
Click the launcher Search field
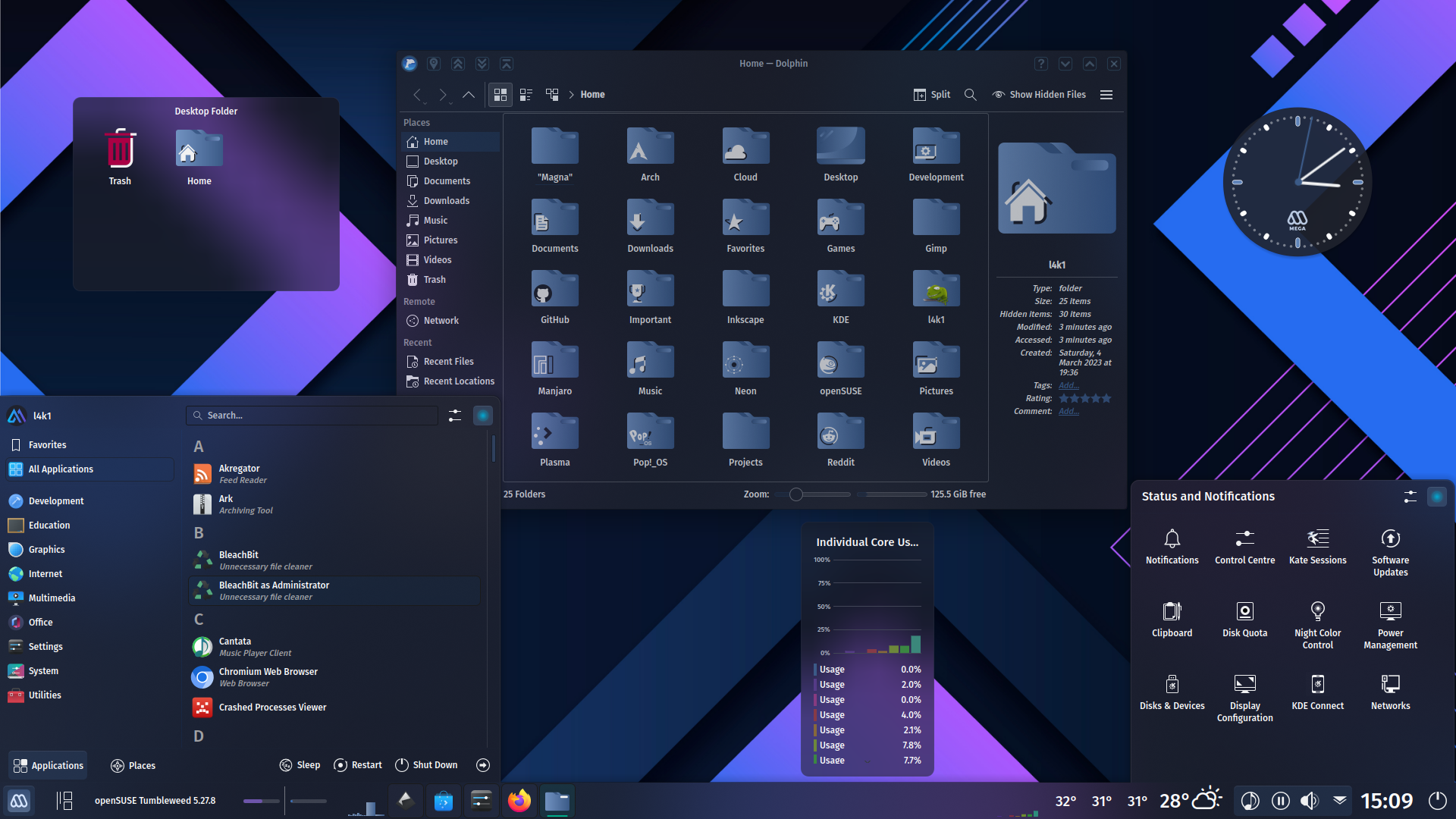pos(312,416)
